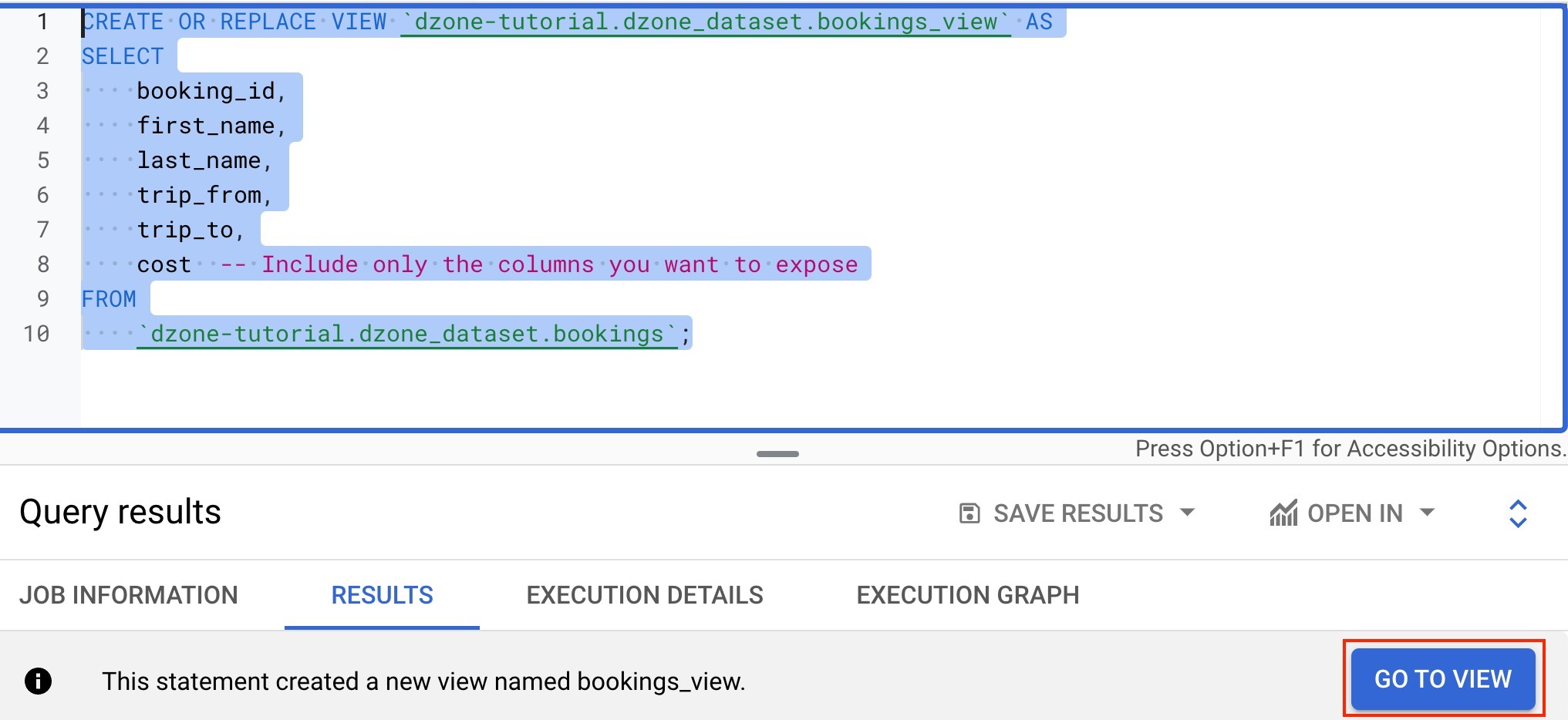The image size is (1568, 720).
Task: Open the SAVE RESULTS dropdown arrow
Action: pos(1188,513)
